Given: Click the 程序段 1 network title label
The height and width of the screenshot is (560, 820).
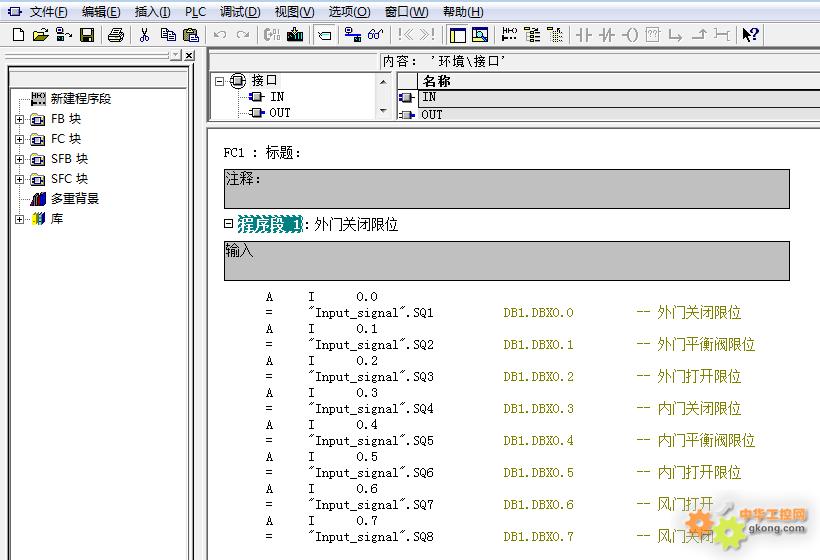Looking at the screenshot, I should click(x=270, y=224).
